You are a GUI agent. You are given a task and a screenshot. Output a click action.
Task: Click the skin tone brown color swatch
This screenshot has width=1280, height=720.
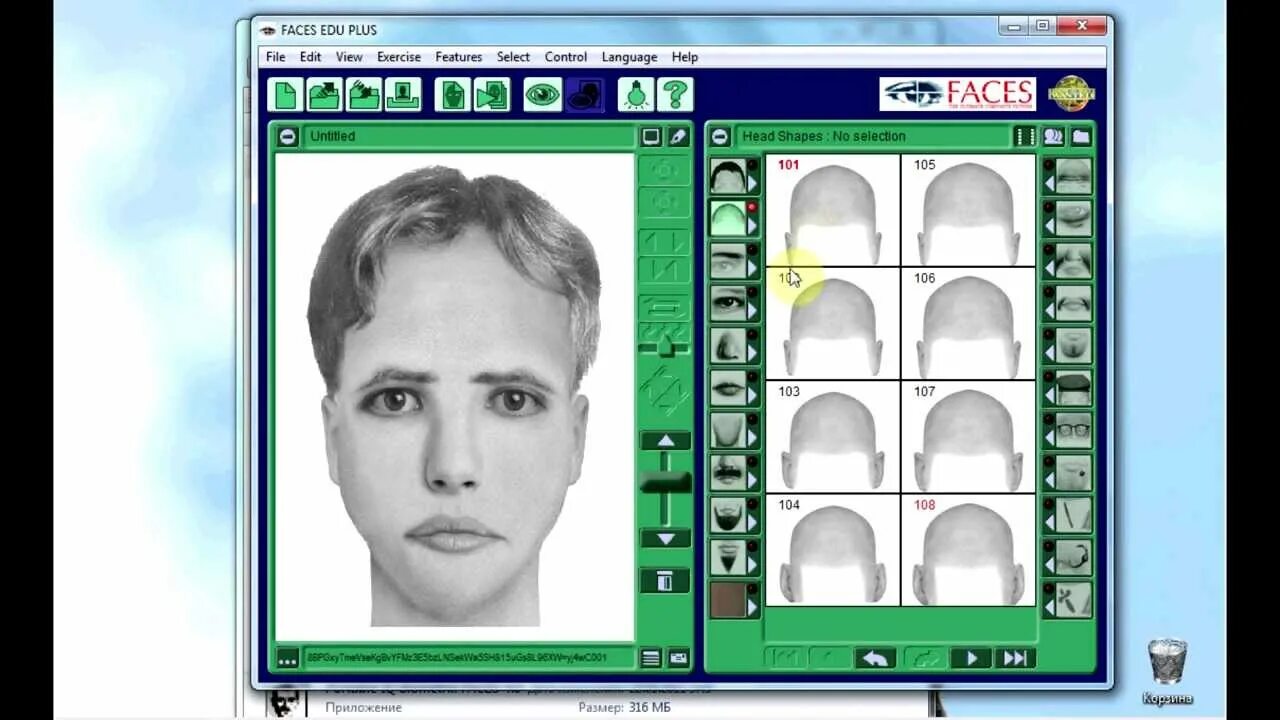[728, 599]
